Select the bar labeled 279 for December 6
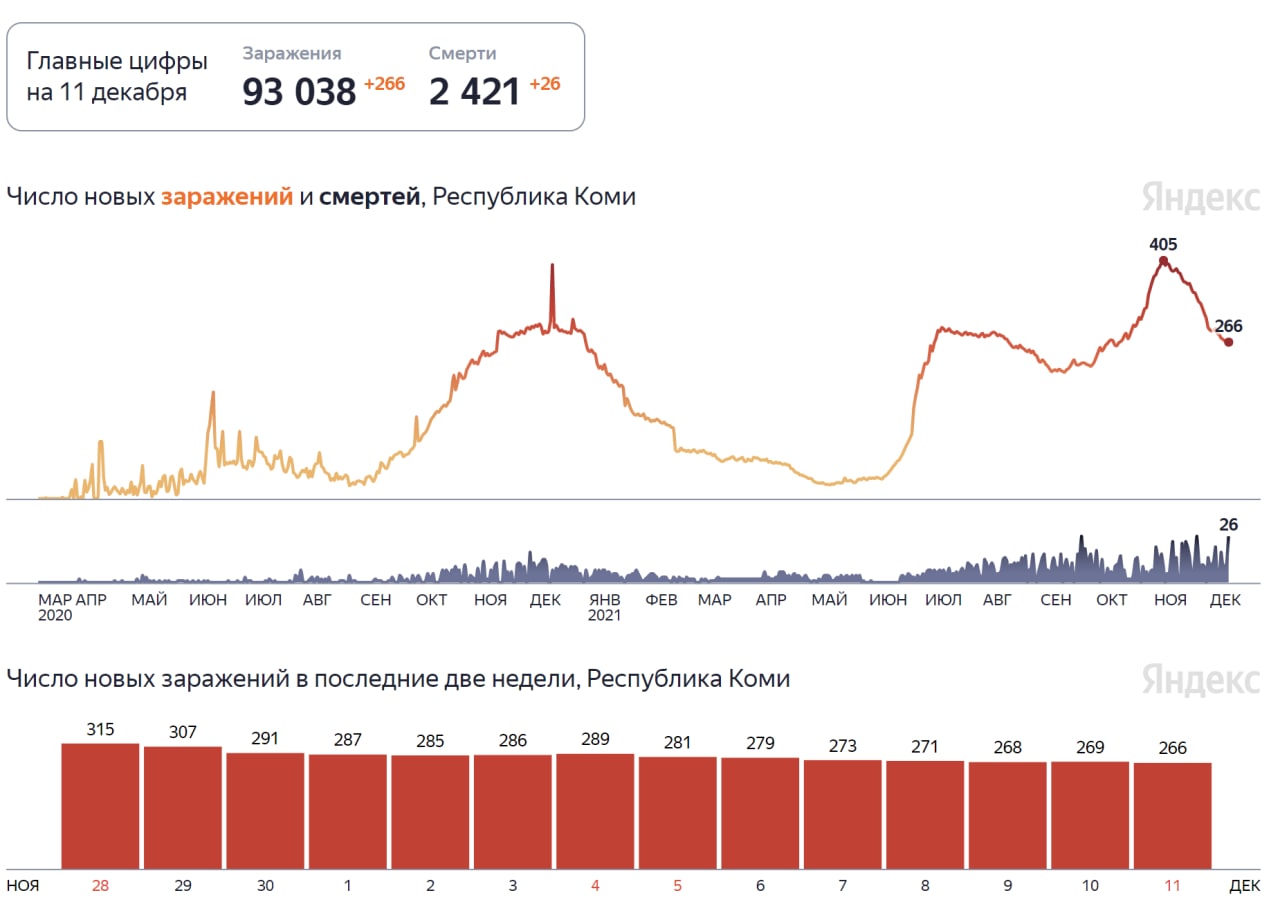 coord(760,813)
